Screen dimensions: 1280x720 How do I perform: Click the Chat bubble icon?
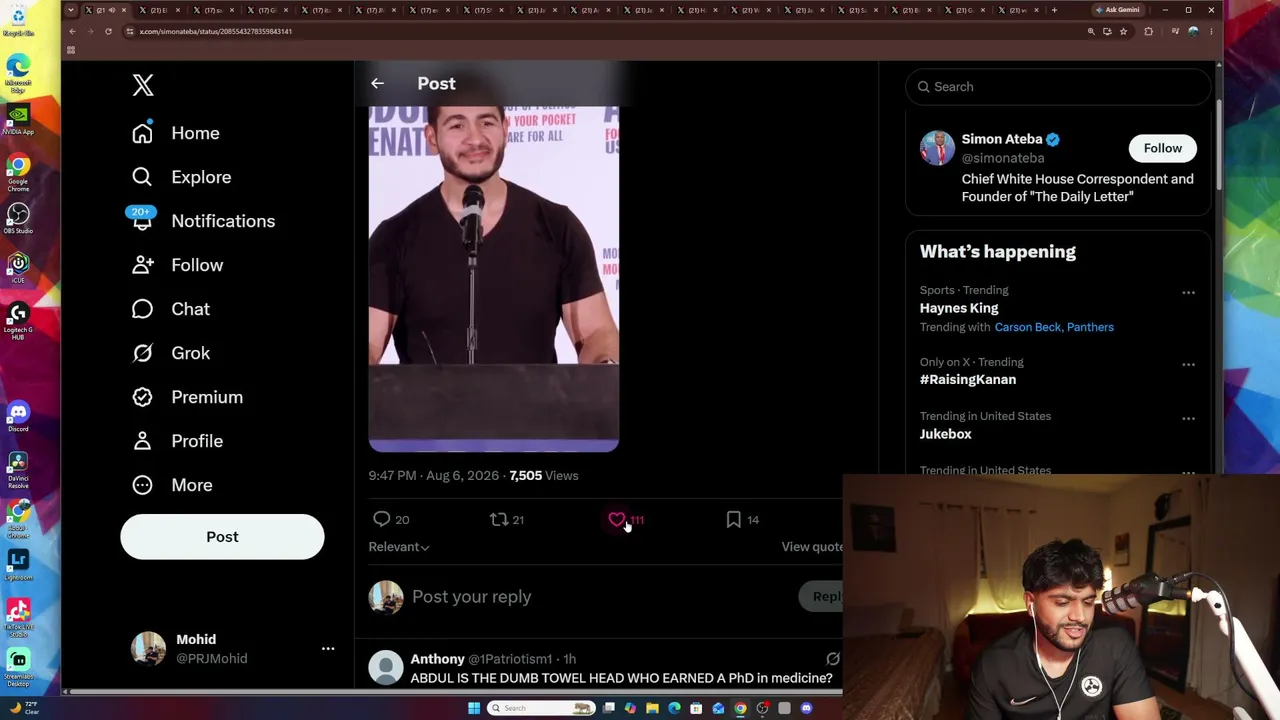(x=142, y=309)
